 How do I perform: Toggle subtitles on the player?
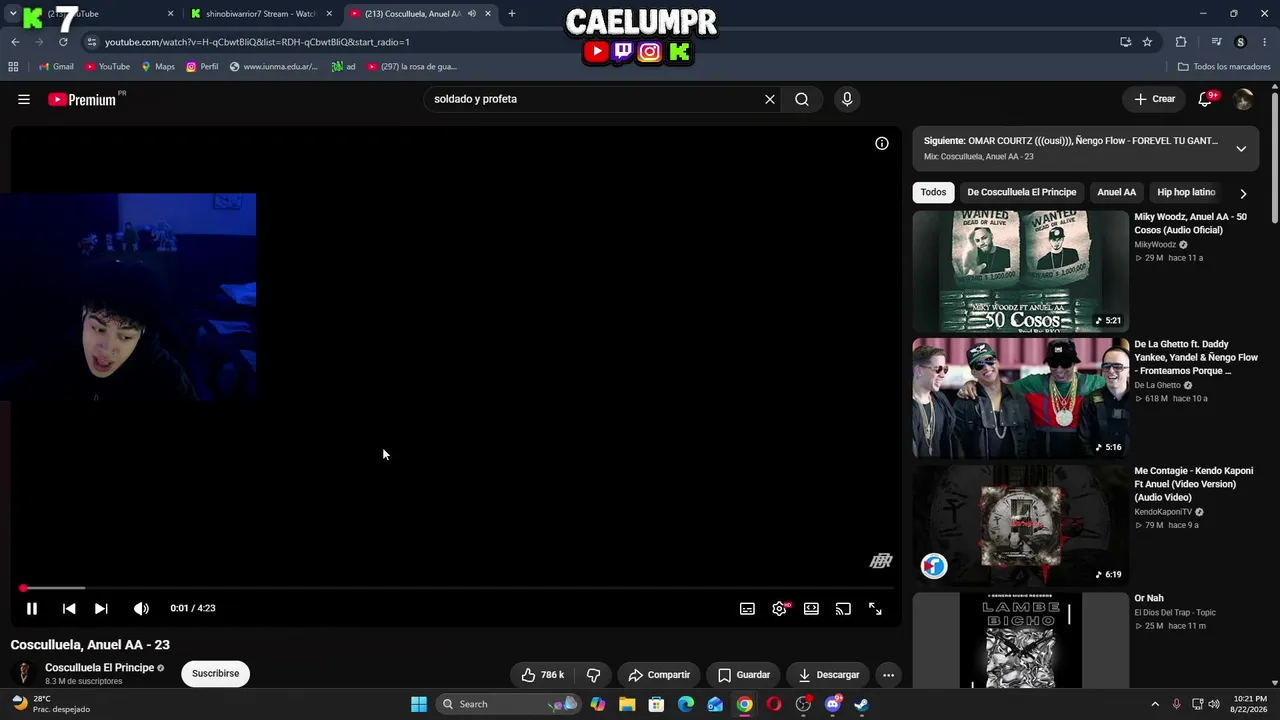click(747, 608)
